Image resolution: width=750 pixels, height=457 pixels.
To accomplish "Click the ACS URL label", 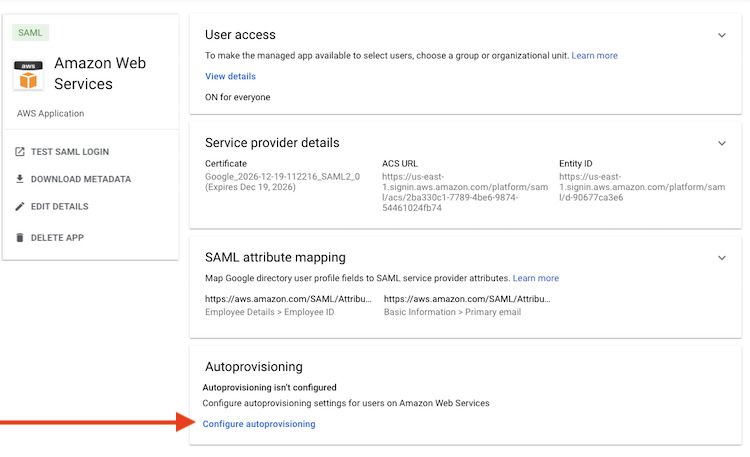I will tap(400, 164).
